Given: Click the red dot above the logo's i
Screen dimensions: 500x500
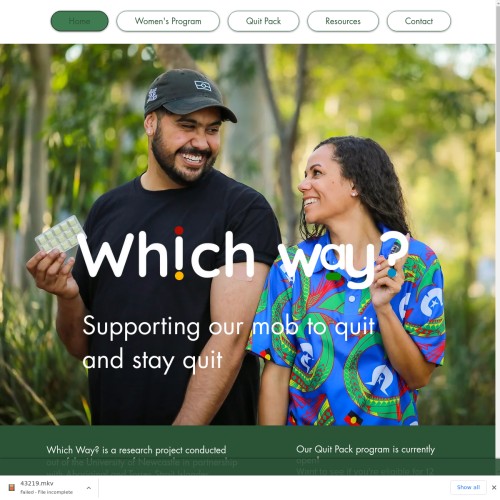Looking at the screenshot, I should pos(179,230).
